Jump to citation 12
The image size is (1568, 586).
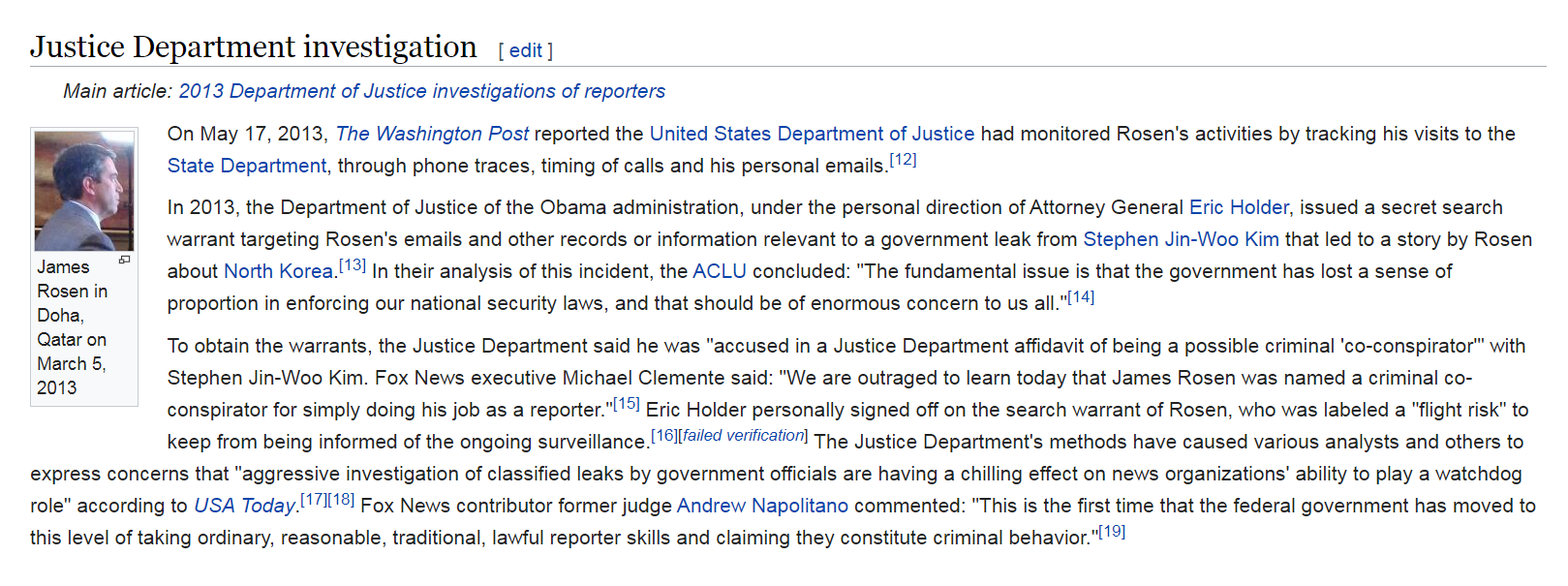click(903, 160)
